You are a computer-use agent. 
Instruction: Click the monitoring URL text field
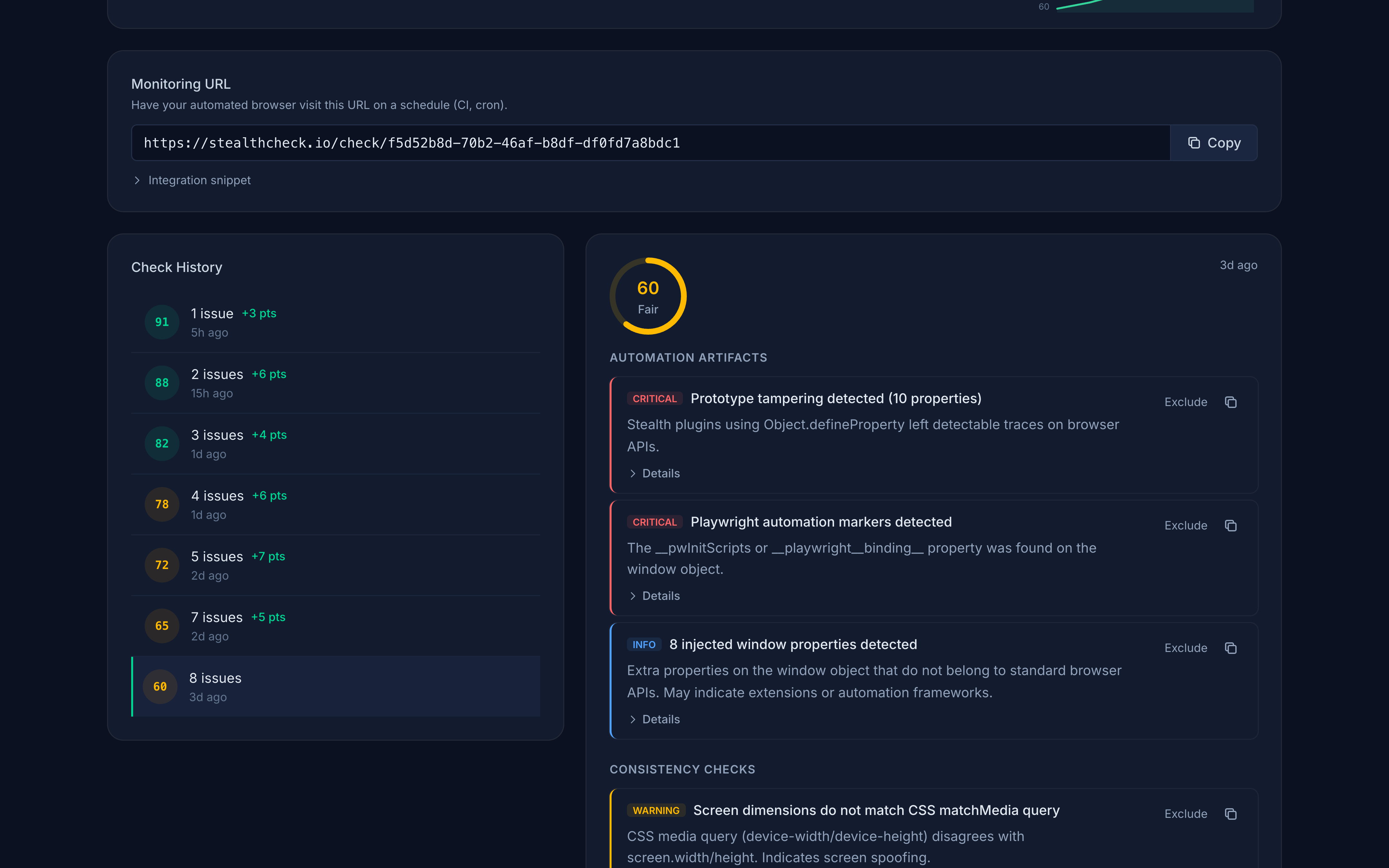tap(650, 143)
